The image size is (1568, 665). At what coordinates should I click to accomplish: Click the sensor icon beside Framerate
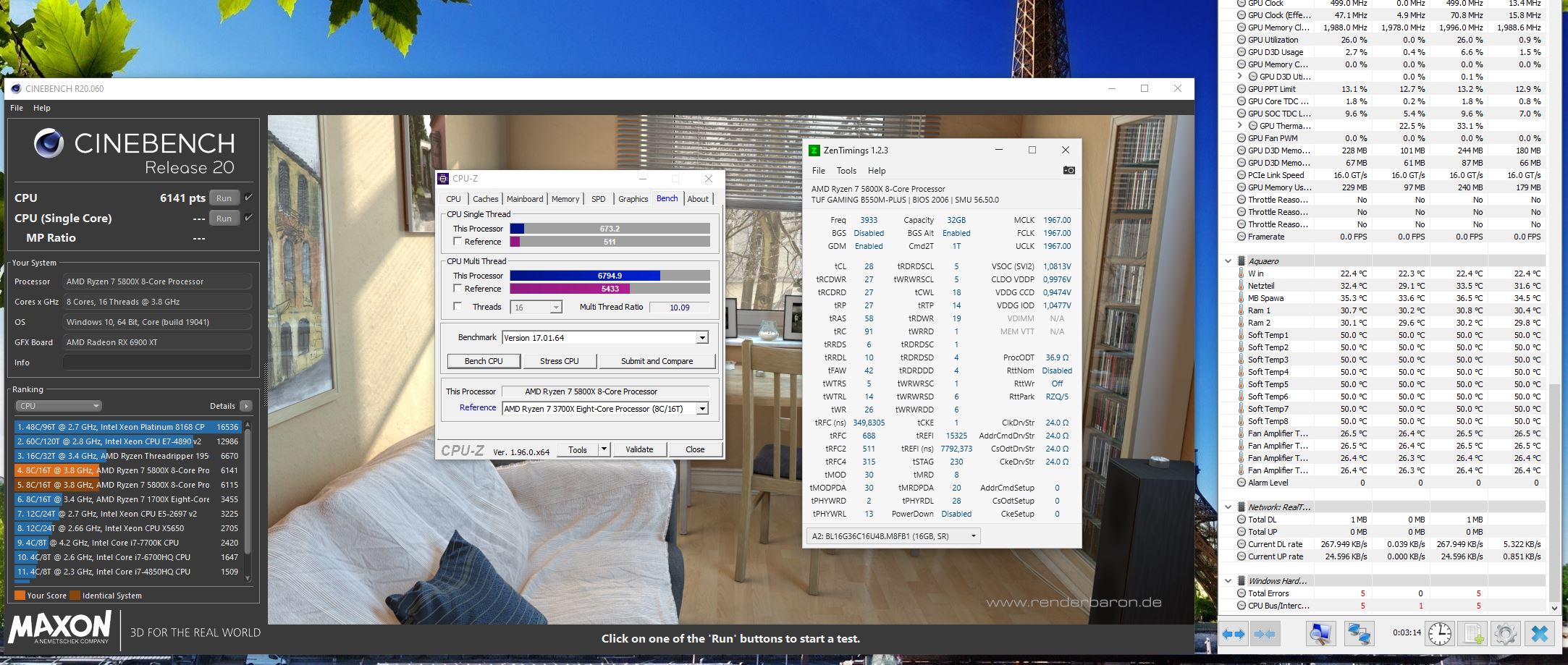[1242, 237]
